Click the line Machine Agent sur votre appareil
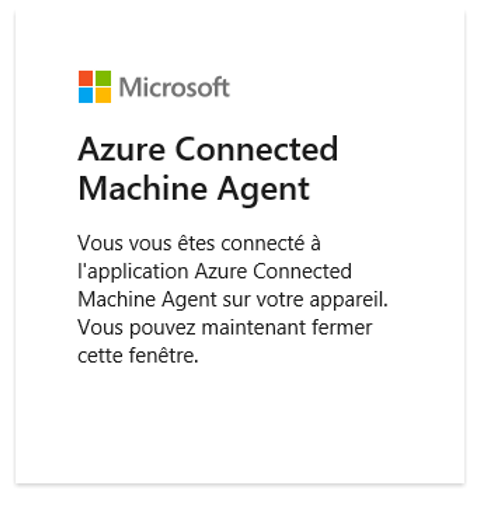The image size is (496, 513). (233, 299)
